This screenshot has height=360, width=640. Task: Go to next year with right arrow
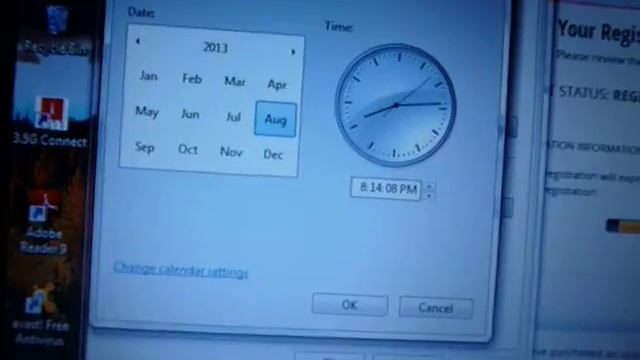point(293,52)
